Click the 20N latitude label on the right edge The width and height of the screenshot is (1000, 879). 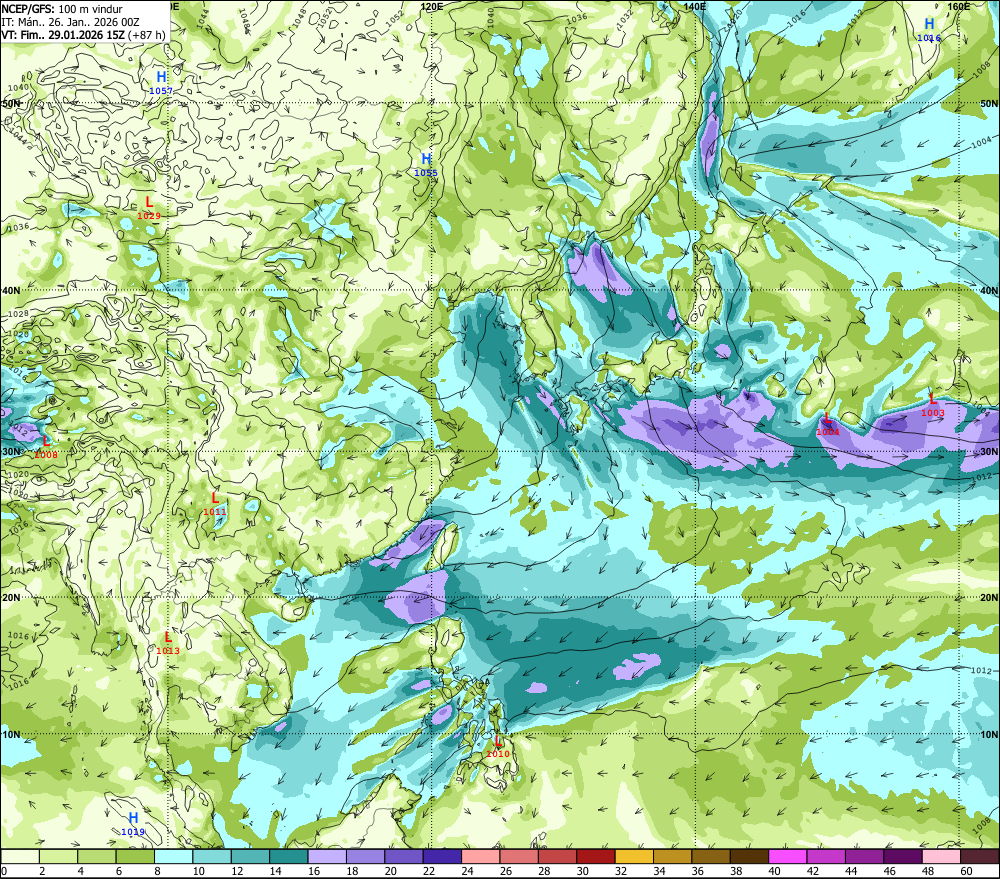[989, 598]
